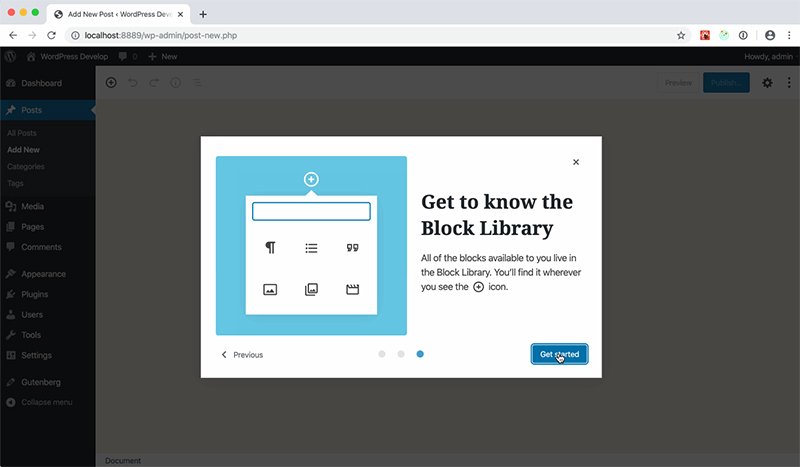
Task: Open the browser profile avatar
Action: pos(770,35)
